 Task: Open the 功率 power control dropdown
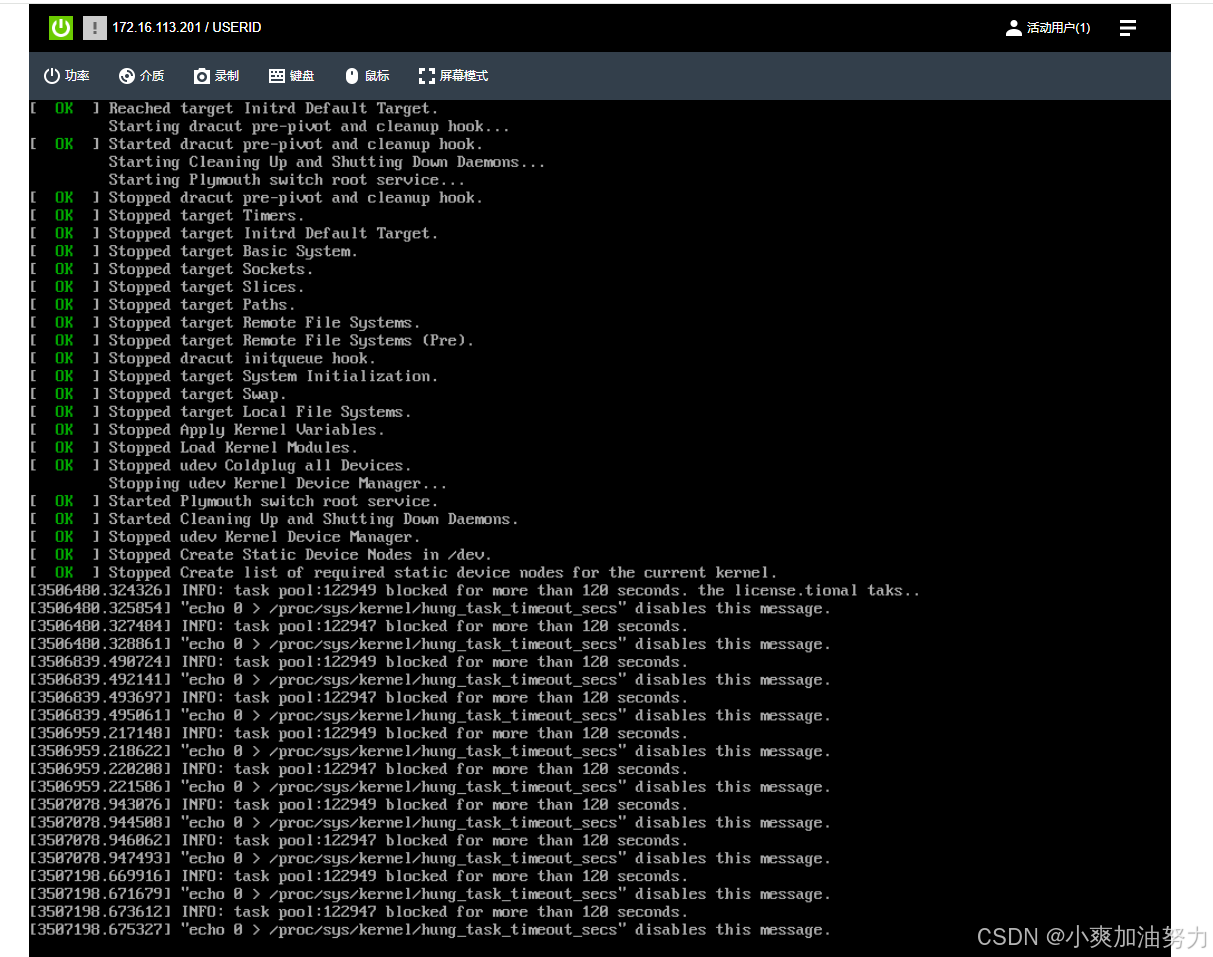[66, 75]
